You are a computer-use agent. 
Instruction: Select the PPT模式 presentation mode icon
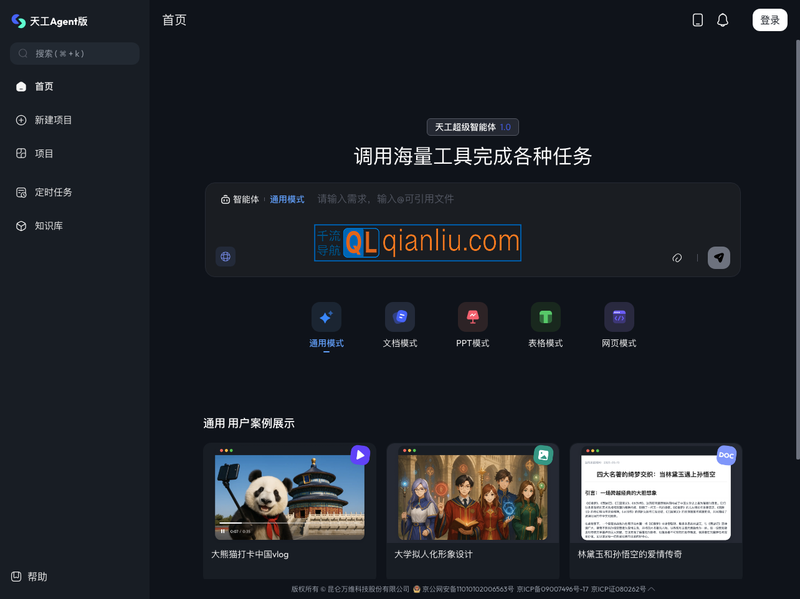(473, 318)
